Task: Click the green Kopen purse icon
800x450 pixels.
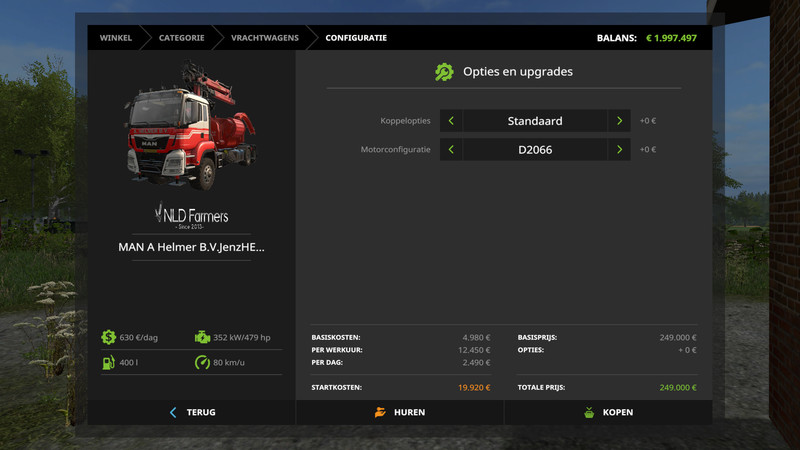Action: click(589, 412)
